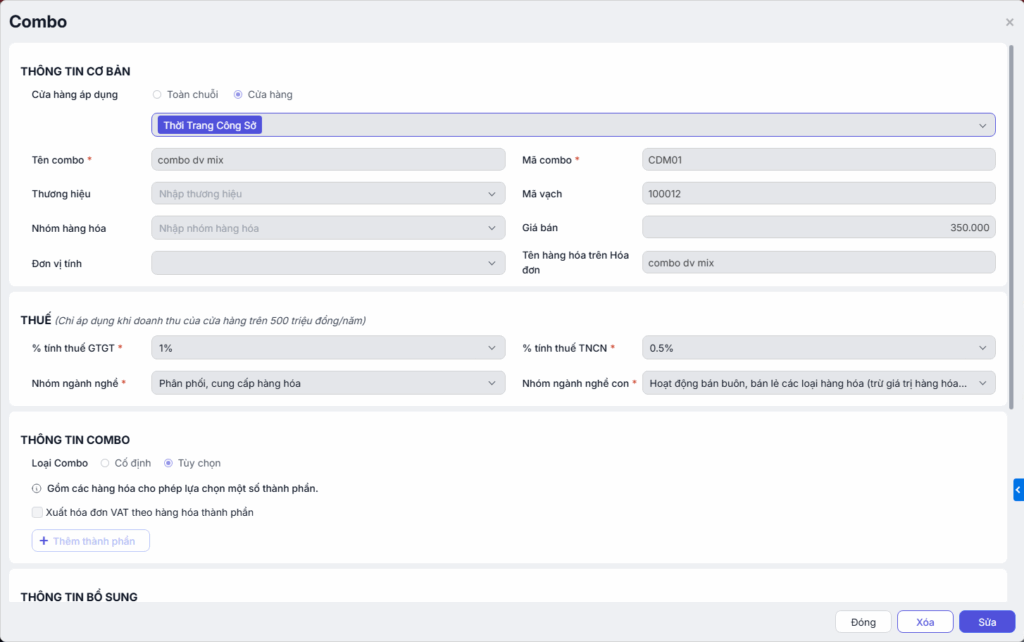Choose Cố định combo type
1024x642 pixels.
pyautogui.click(x=105, y=463)
